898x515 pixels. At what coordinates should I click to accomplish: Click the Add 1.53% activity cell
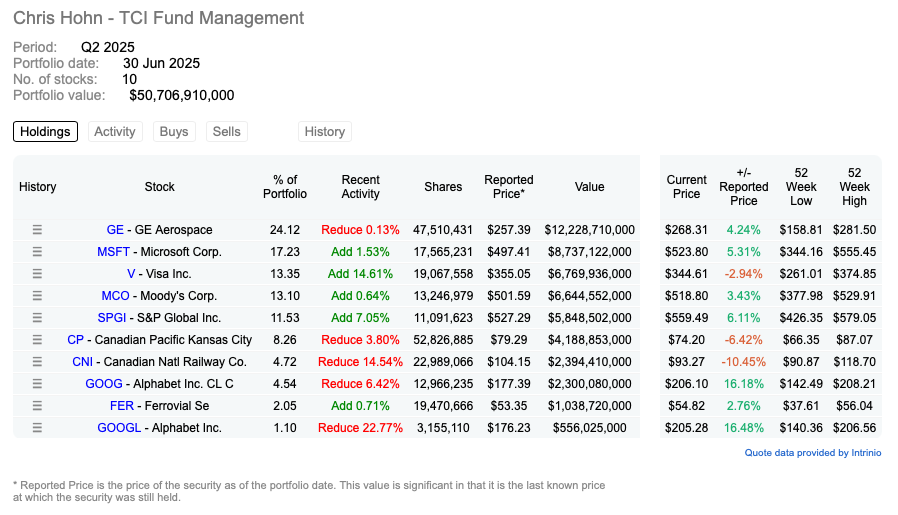(360, 251)
